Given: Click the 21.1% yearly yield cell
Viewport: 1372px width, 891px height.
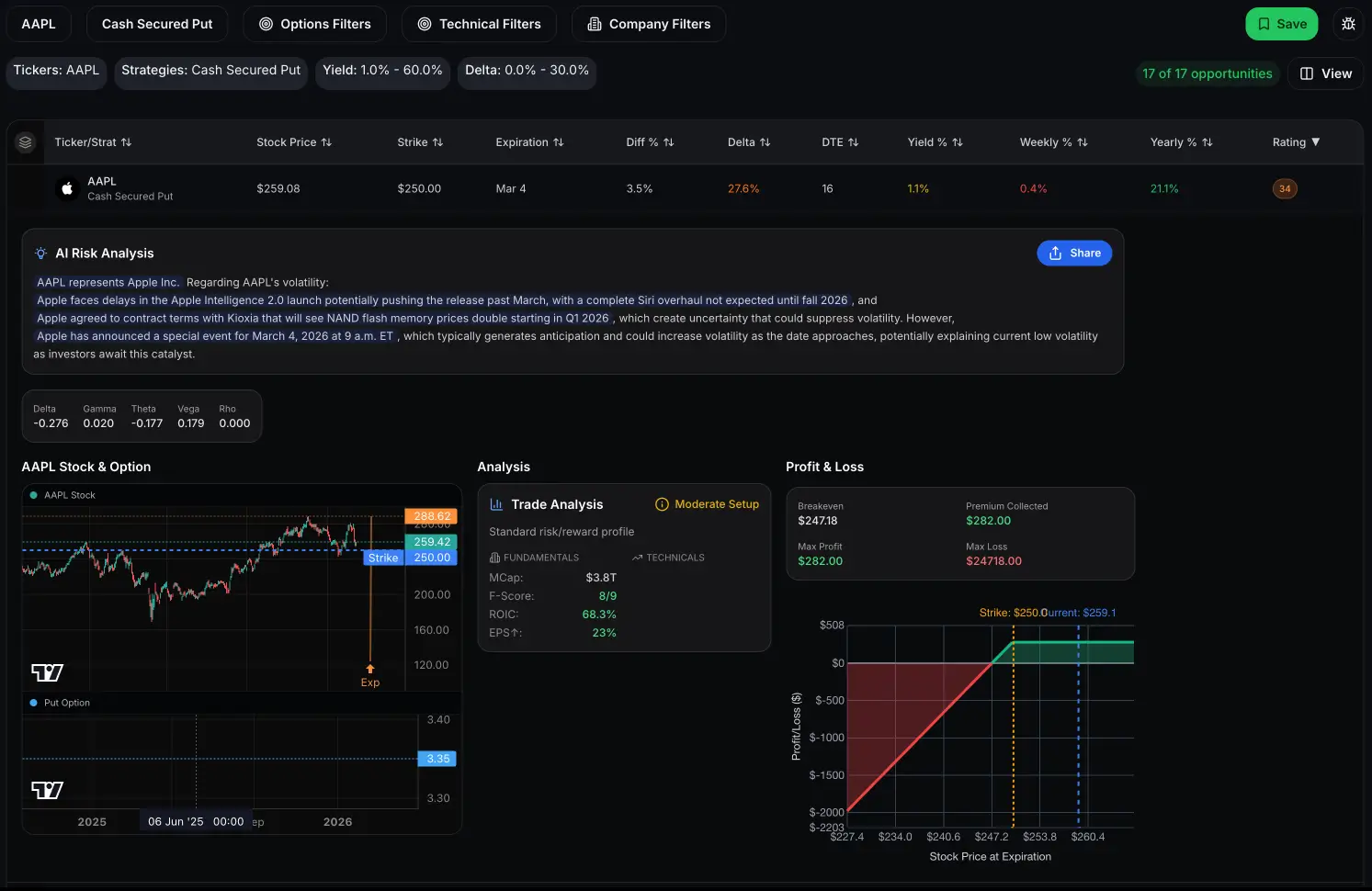Looking at the screenshot, I should (1164, 188).
